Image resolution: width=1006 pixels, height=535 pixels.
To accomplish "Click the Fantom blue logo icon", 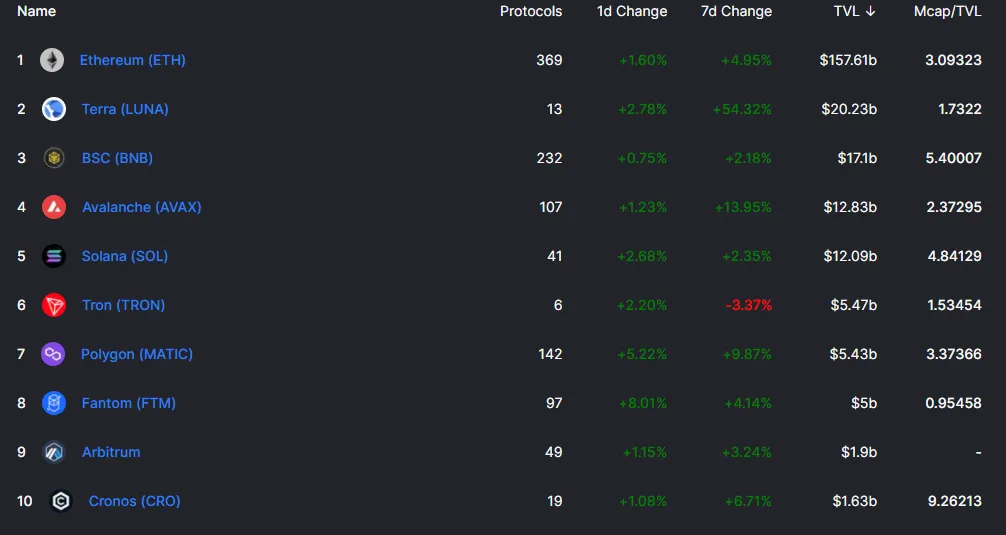I will (x=54, y=403).
